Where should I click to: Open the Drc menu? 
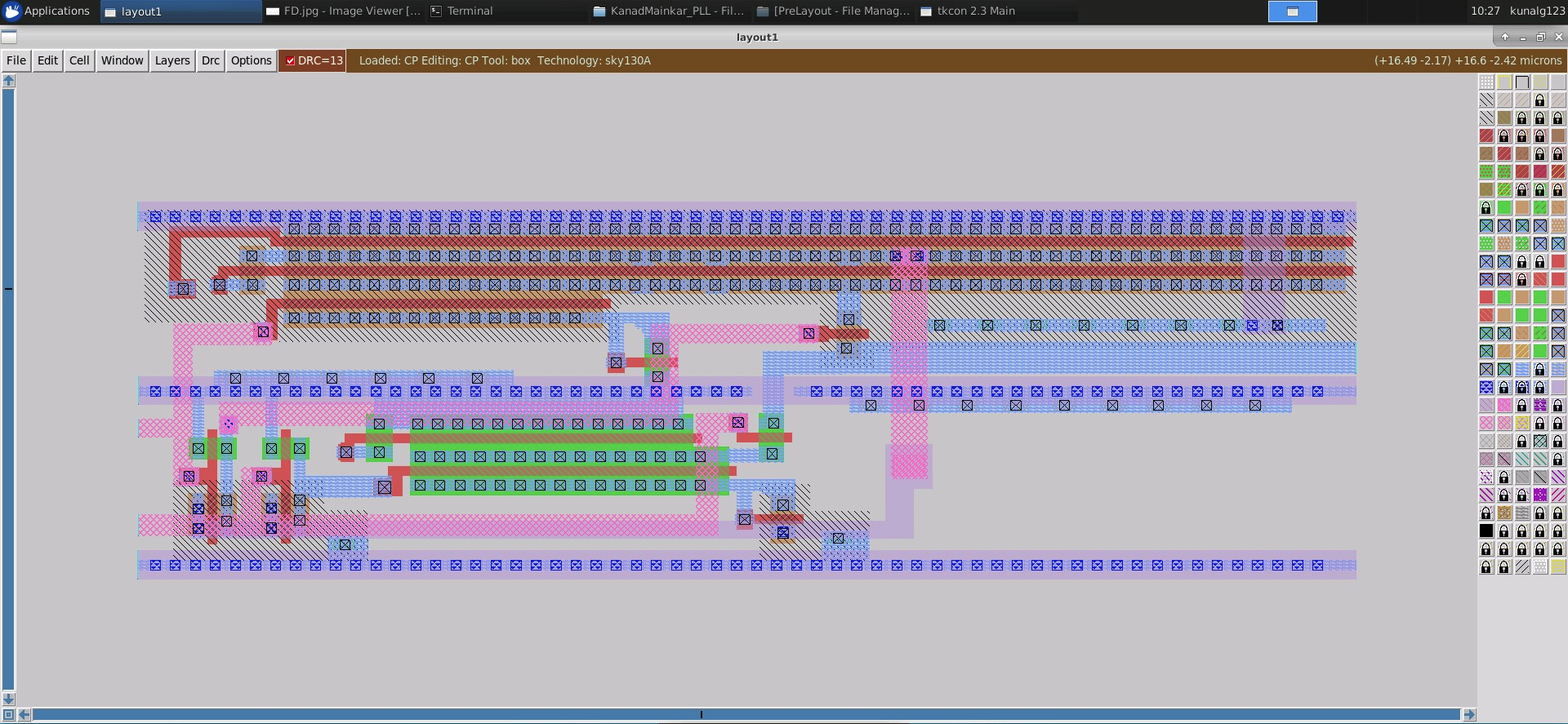click(211, 60)
